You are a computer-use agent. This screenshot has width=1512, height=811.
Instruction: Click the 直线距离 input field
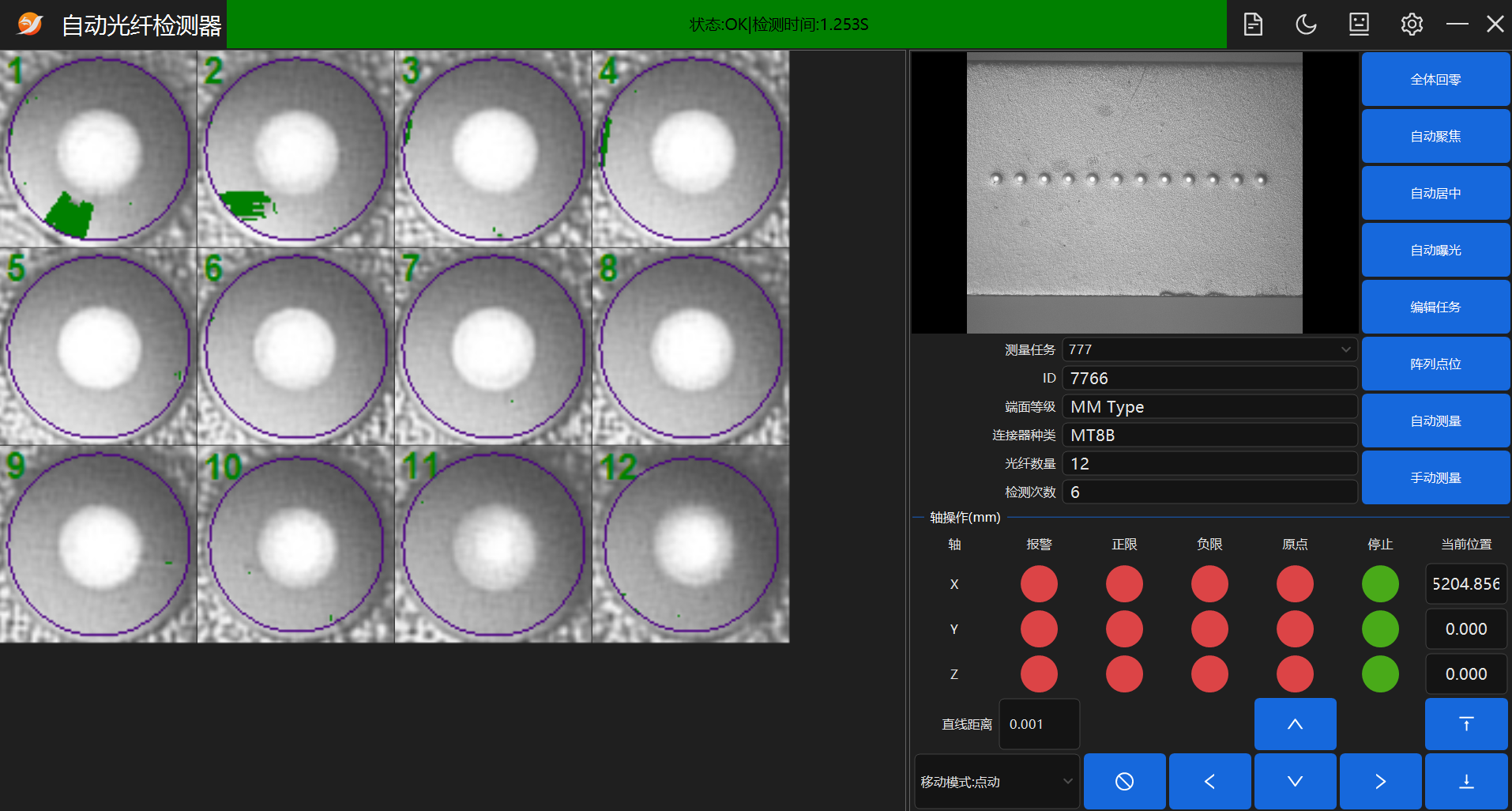tap(1039, 724)
